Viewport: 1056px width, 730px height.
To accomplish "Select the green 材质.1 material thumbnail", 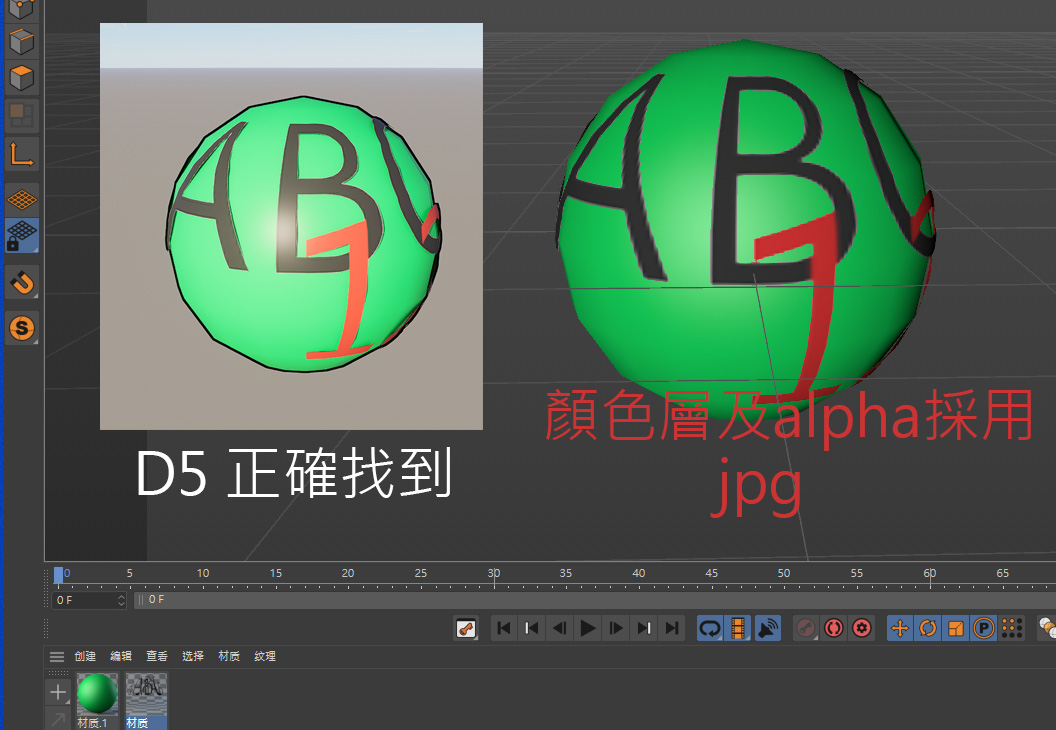I will [x=97, y=694].
